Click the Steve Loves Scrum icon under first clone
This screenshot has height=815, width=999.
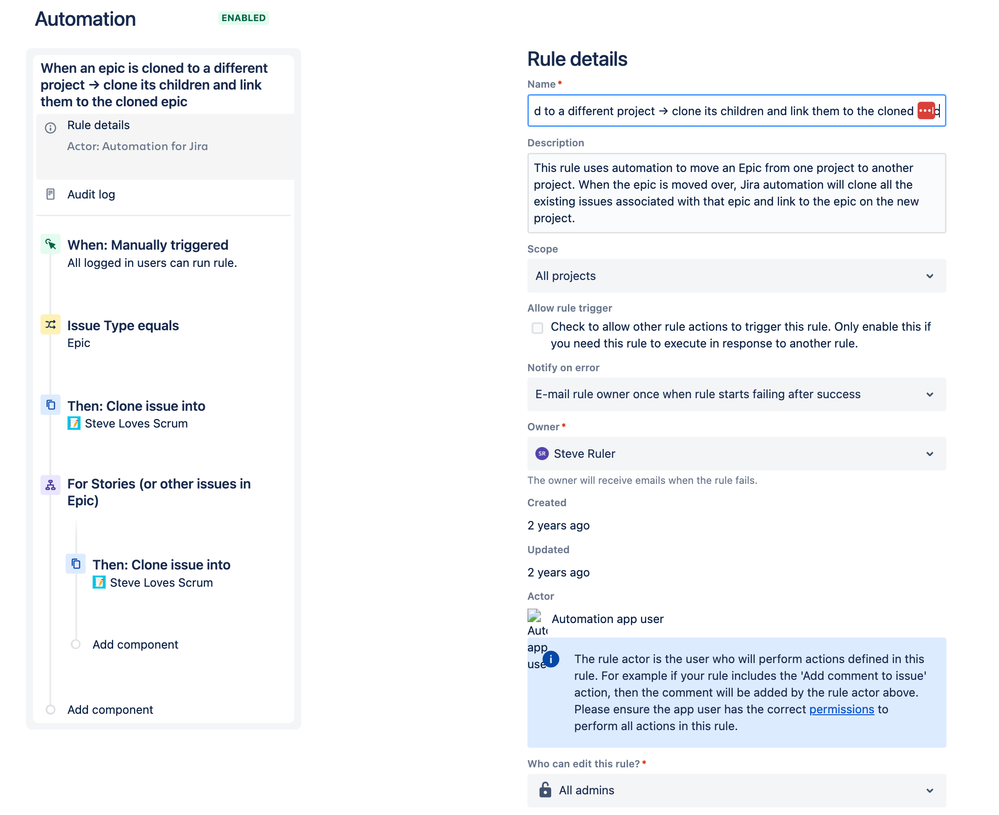[x=74, y=424]
